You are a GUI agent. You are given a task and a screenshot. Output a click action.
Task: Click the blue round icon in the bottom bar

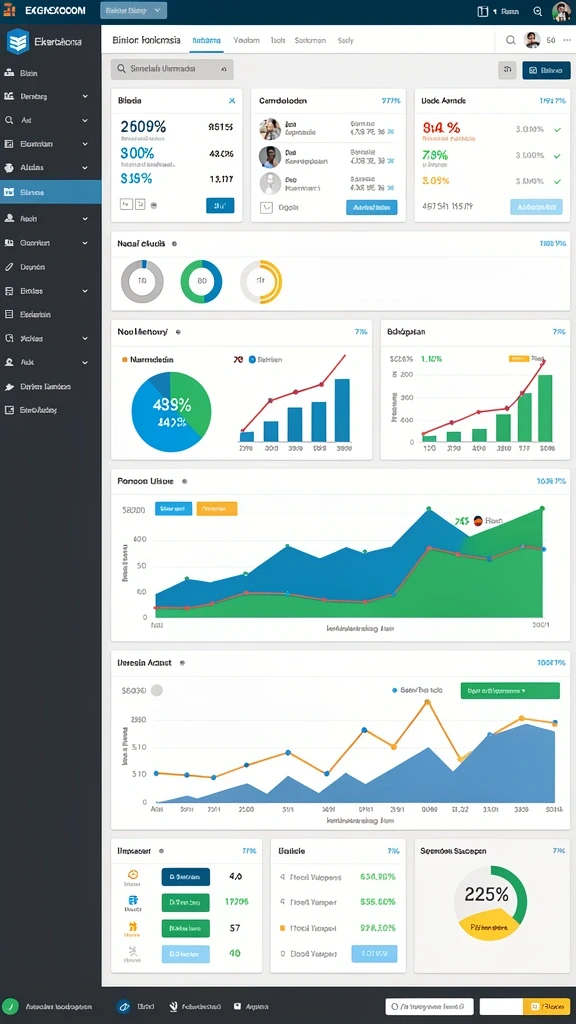123,1006
